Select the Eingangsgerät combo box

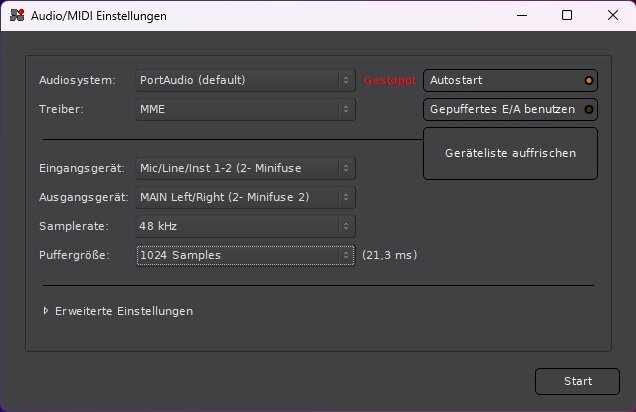[245, 168]
